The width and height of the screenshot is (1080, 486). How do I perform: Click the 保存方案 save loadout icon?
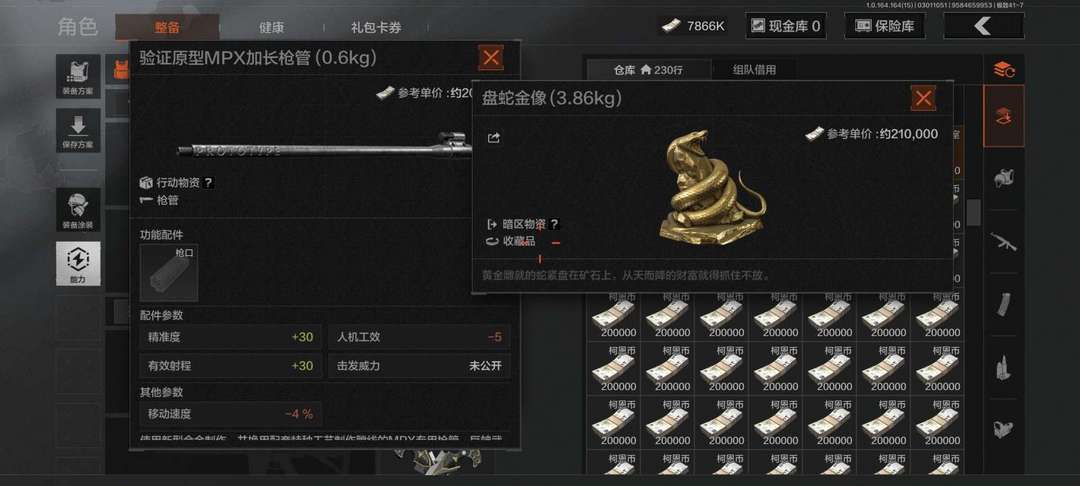[x=78, y=130]
